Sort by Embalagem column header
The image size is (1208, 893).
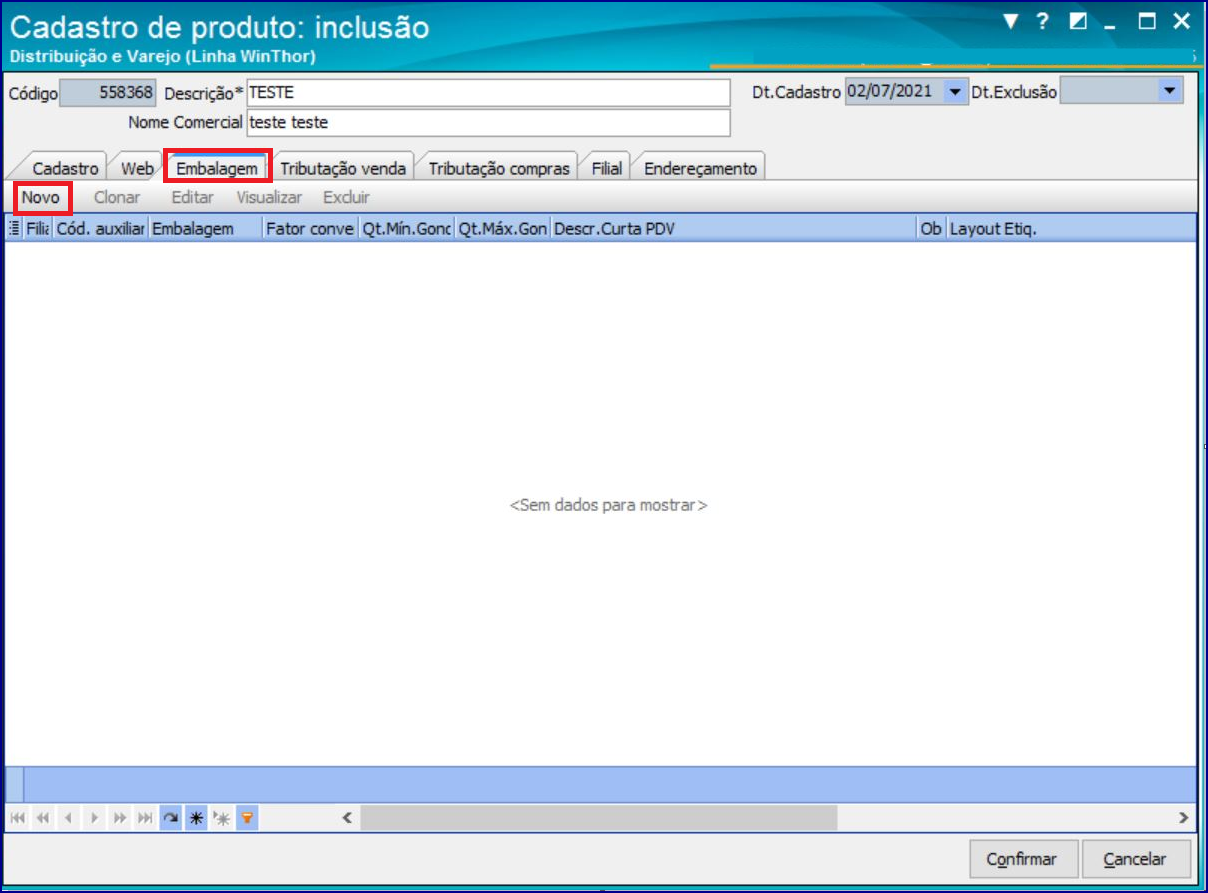tap(206, 229)
